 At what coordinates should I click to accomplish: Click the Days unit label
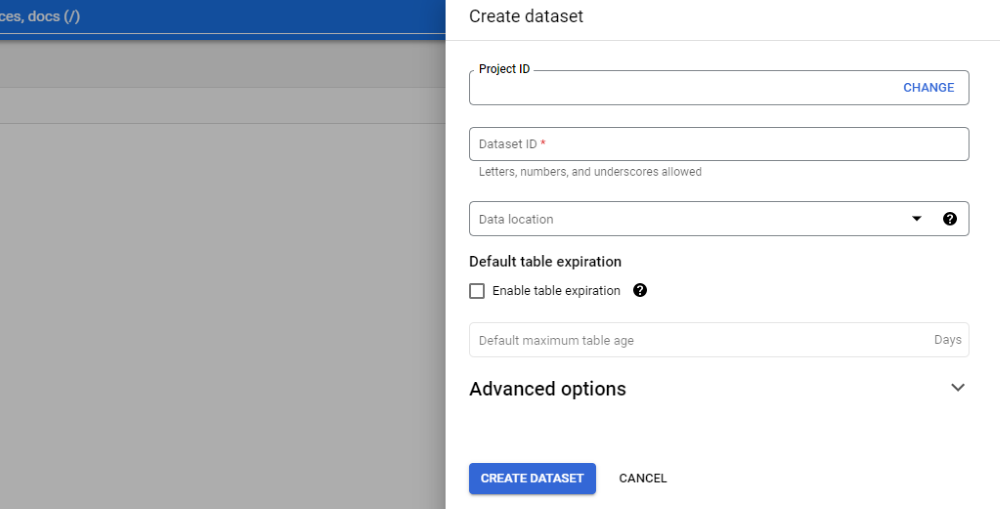[948, 340]
